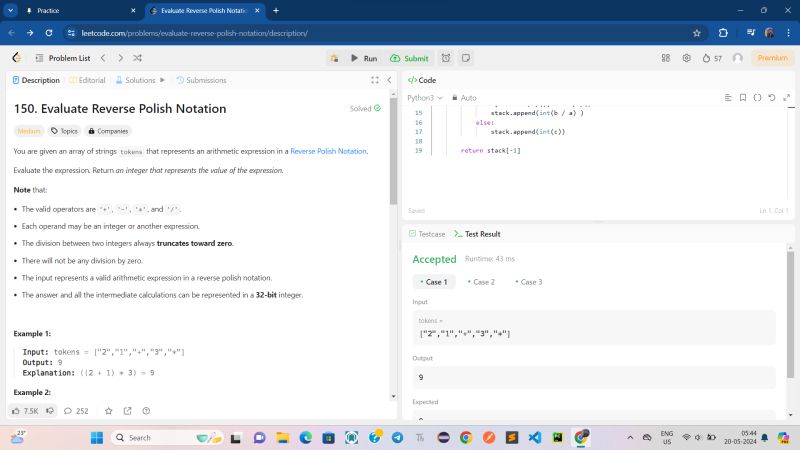Star this problem as favorite
The width and height of the screenshot is (800, 450).
(x=108, y=410)
